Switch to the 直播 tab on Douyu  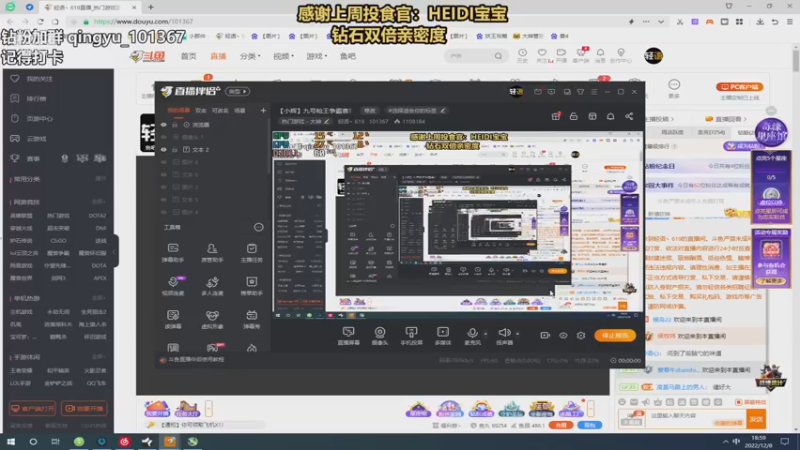pos(218,56)
